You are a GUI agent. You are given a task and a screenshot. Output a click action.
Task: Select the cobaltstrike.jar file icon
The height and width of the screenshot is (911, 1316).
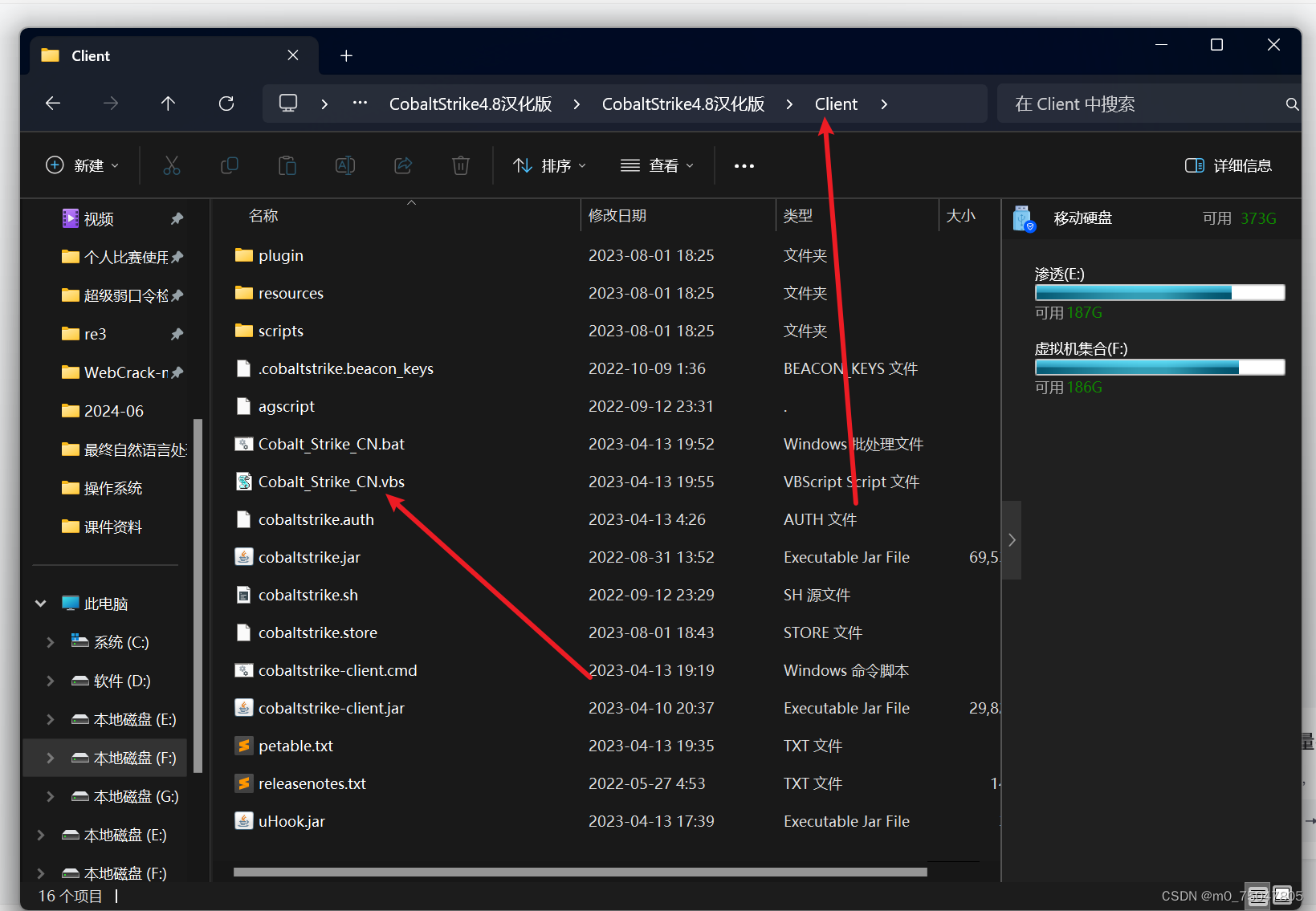pos(244,557)
